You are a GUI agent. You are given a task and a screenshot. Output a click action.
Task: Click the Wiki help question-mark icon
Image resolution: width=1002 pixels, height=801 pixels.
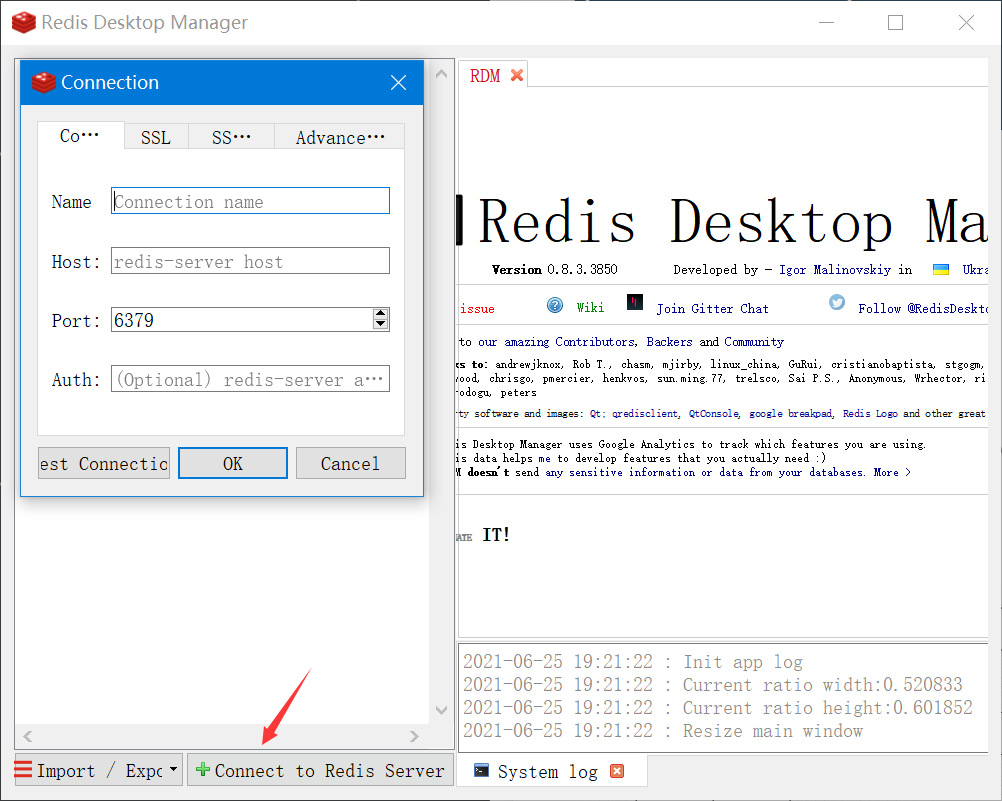tap(555, 305)
